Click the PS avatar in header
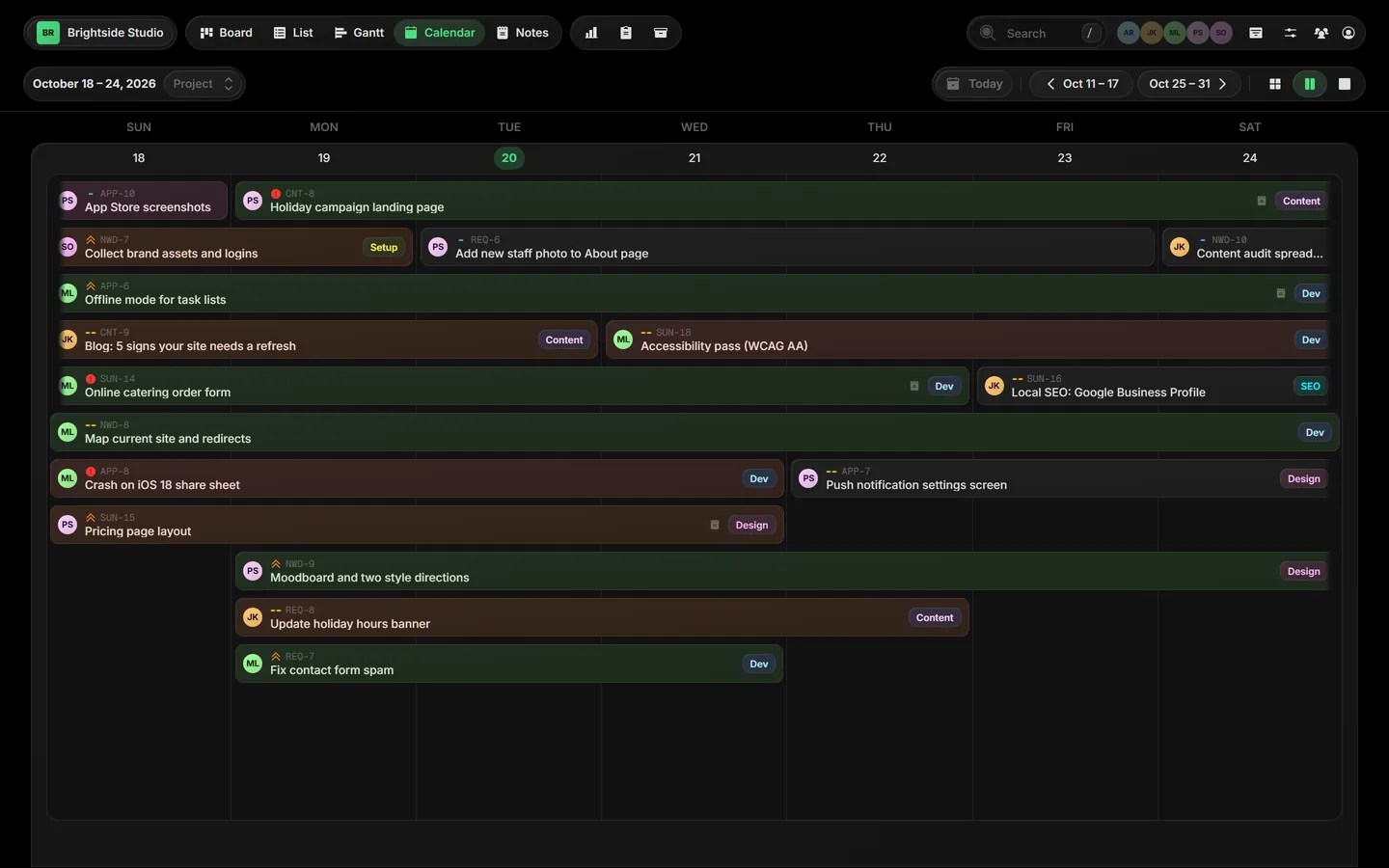Image resolution: width=1389 pixels, height=868 pixels. point(1198,33)
